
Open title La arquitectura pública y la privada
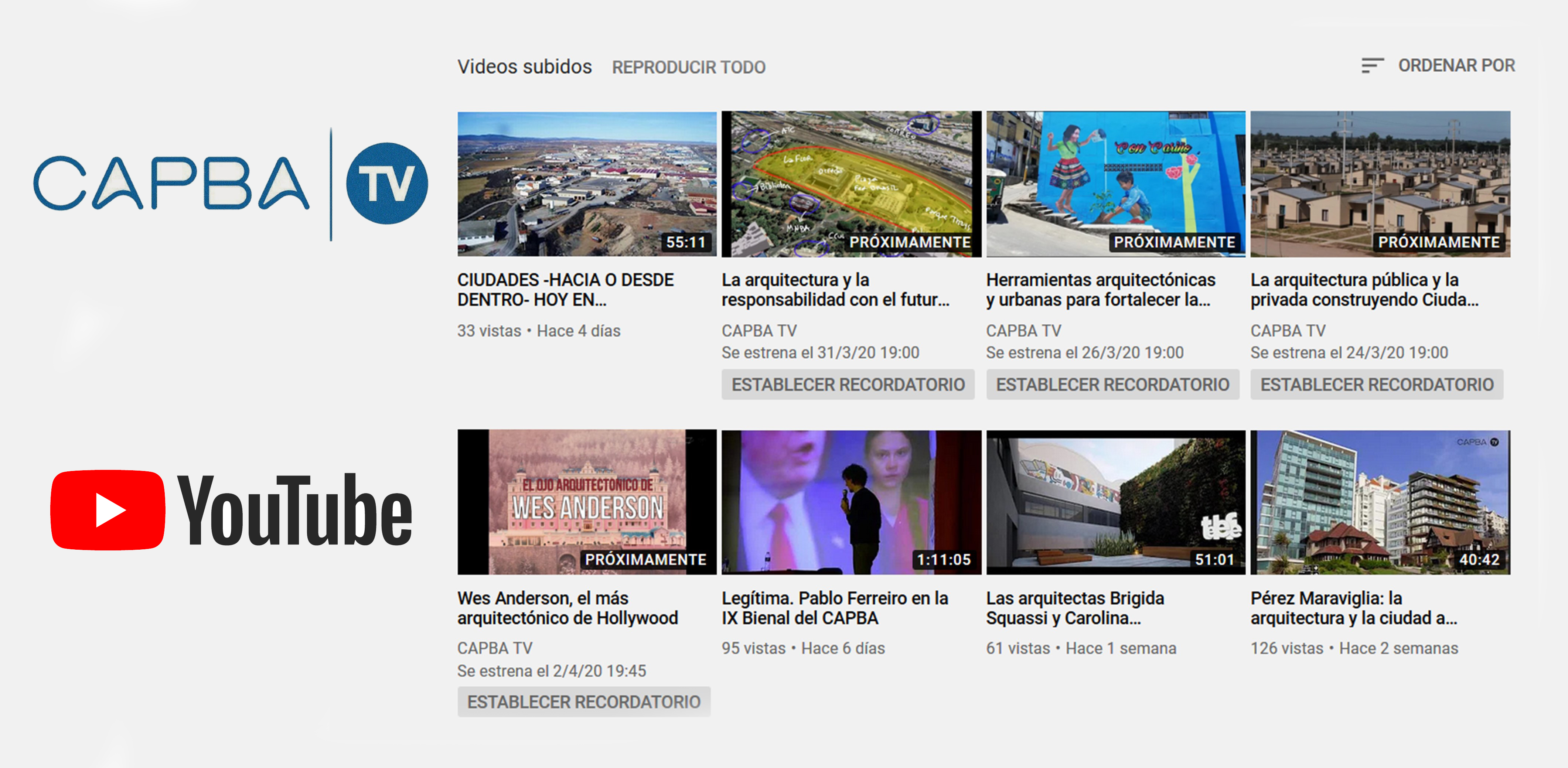pos(1364,290)
